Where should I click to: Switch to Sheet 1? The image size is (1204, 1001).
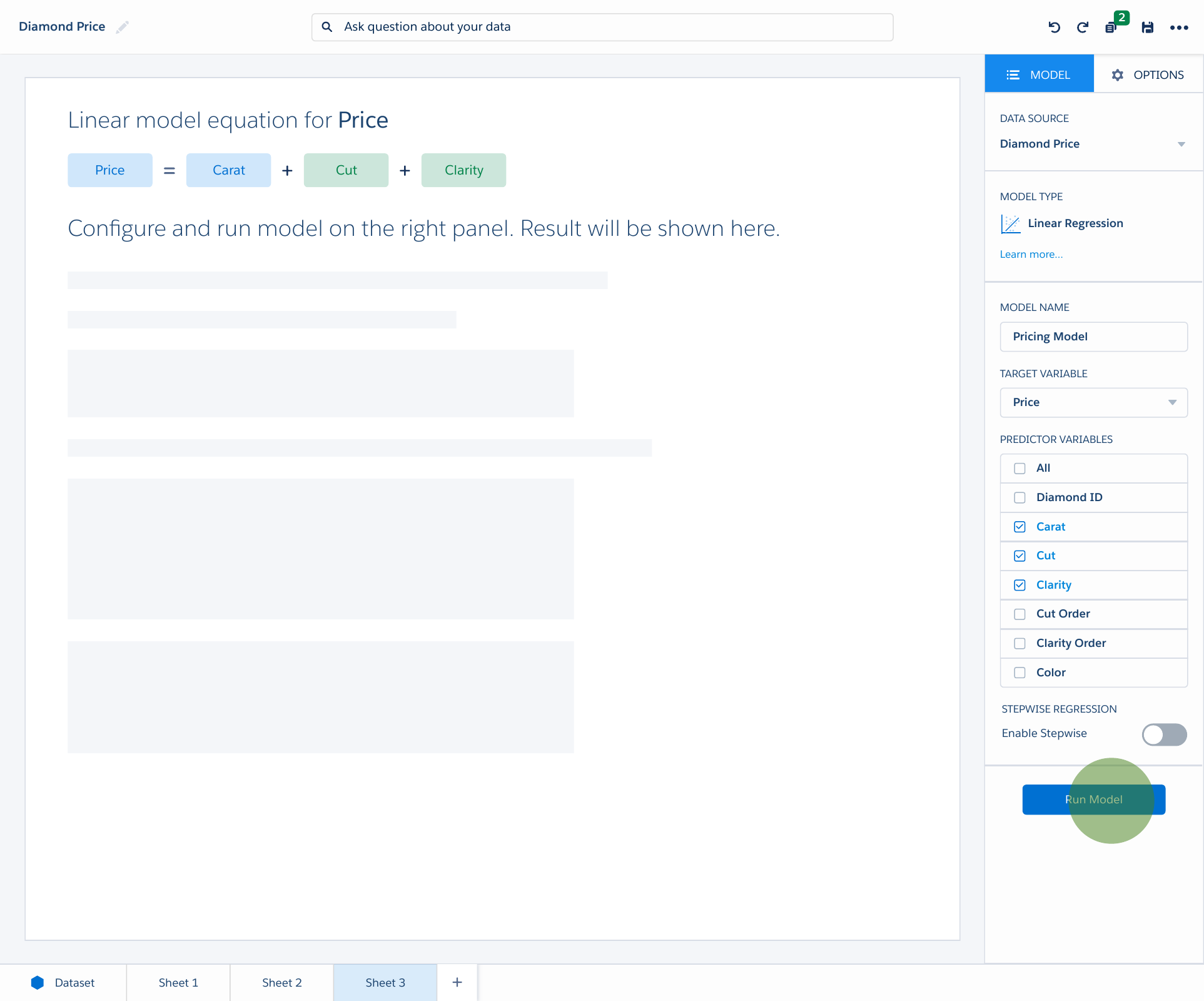[x=178, y=982]
